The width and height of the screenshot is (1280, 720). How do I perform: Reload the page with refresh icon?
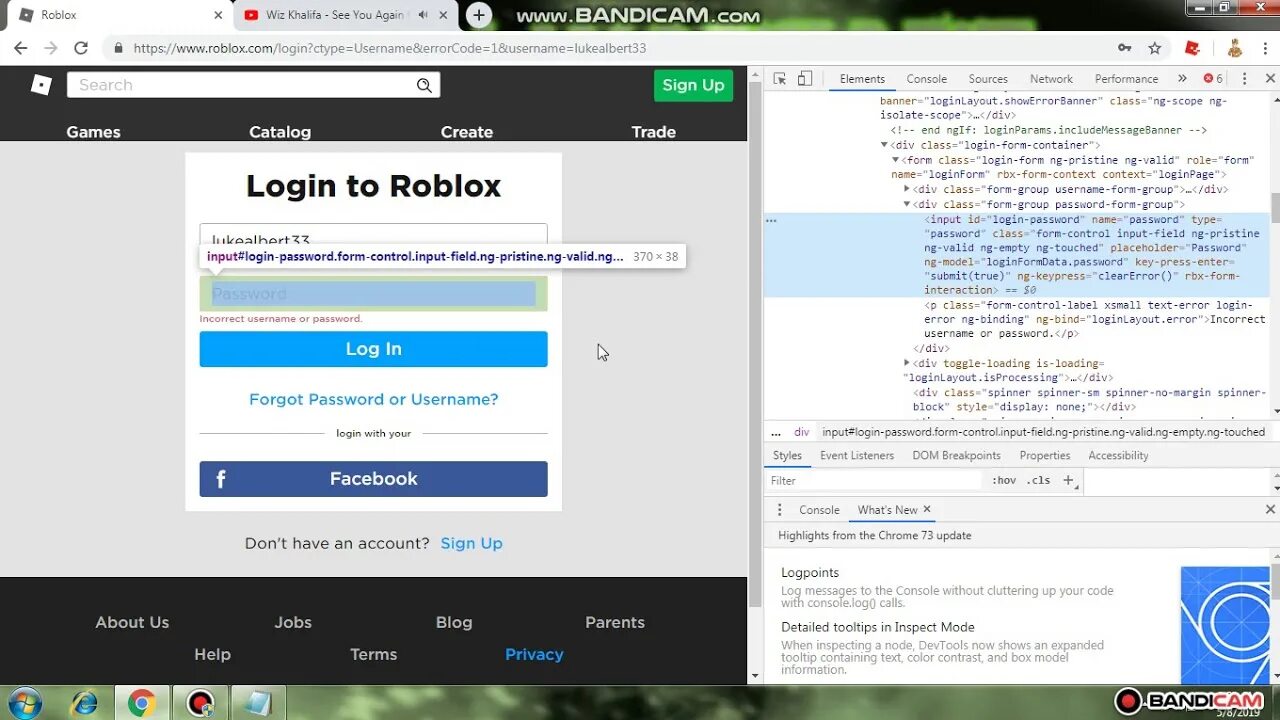[81, 48]
